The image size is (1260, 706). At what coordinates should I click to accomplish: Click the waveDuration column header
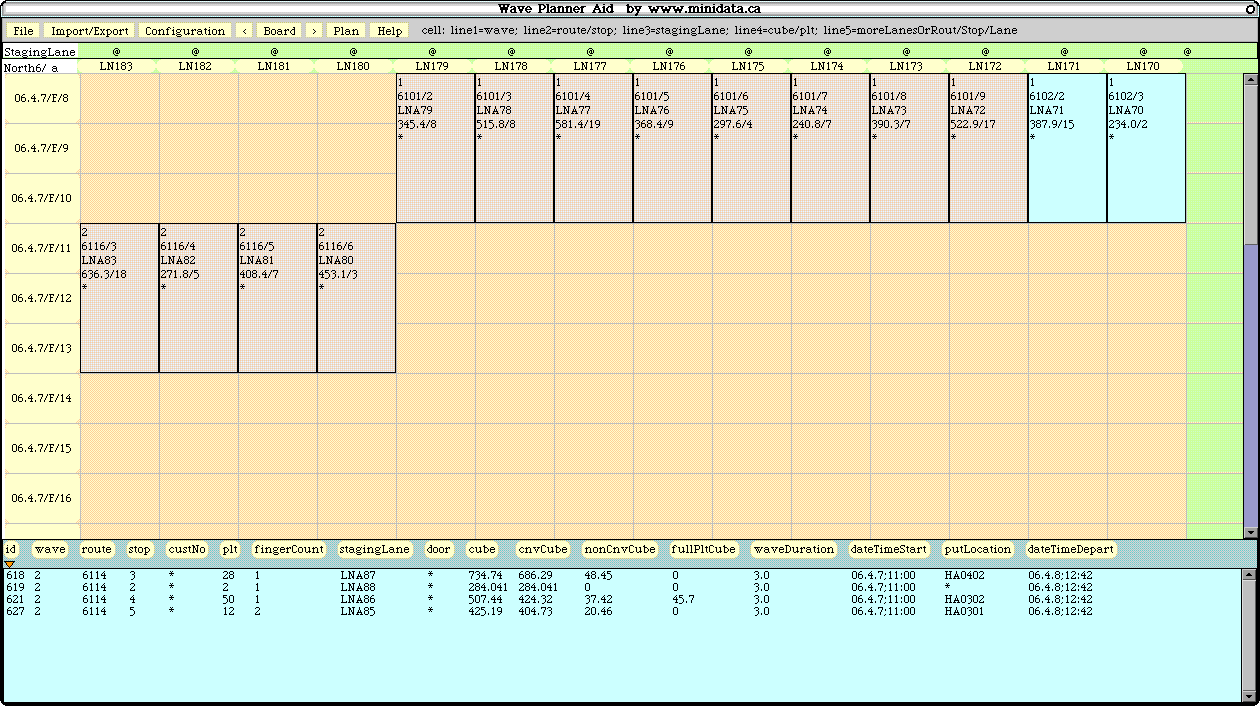(794, 549)
